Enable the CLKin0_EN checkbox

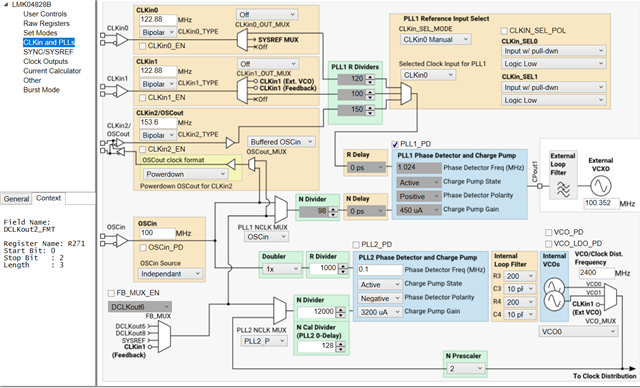point(142,46)
